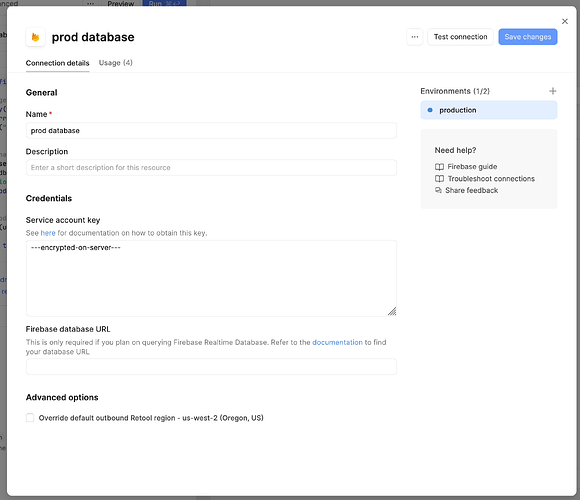Image resolution: width=580 pixels, height=500 pixels.
Task: Click the blue production environment dot
Action: pos(430,110)
